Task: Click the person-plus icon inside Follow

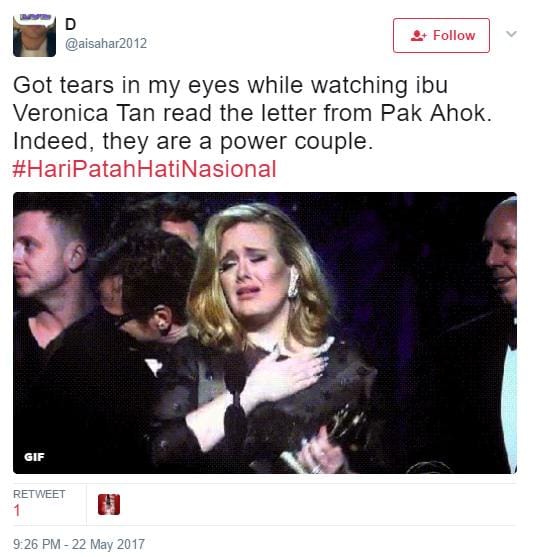Action: tap(418, 36)
